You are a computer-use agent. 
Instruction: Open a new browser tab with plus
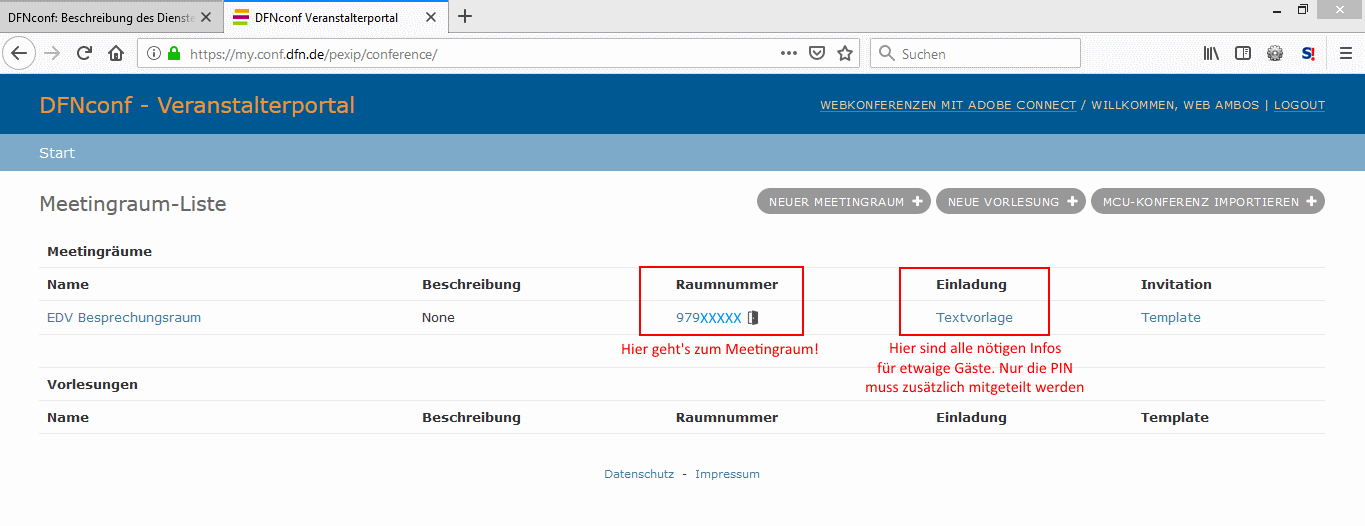coord(465,16)
